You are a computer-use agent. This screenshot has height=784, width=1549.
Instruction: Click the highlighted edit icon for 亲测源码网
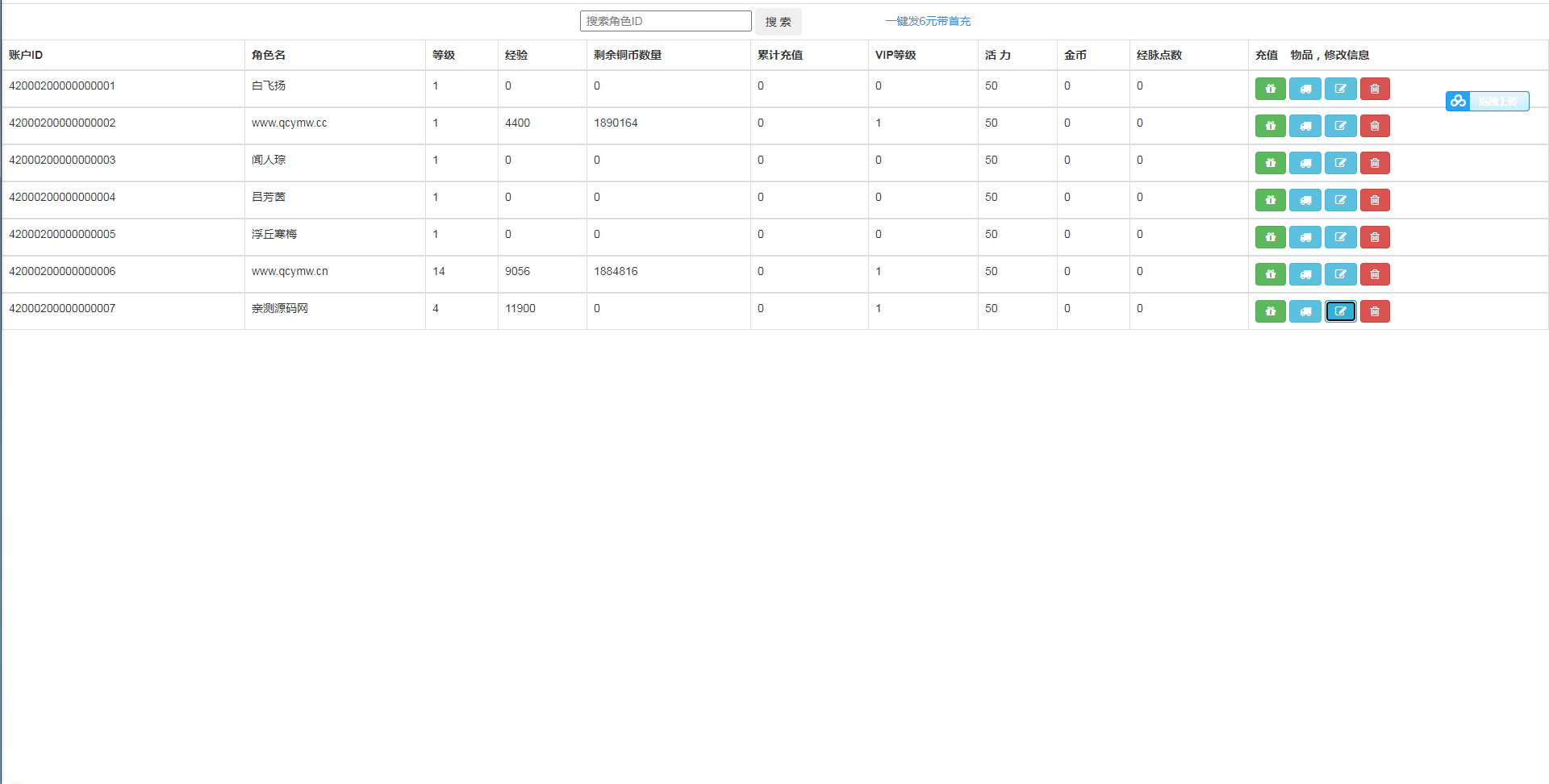(x=1340, y=311)
